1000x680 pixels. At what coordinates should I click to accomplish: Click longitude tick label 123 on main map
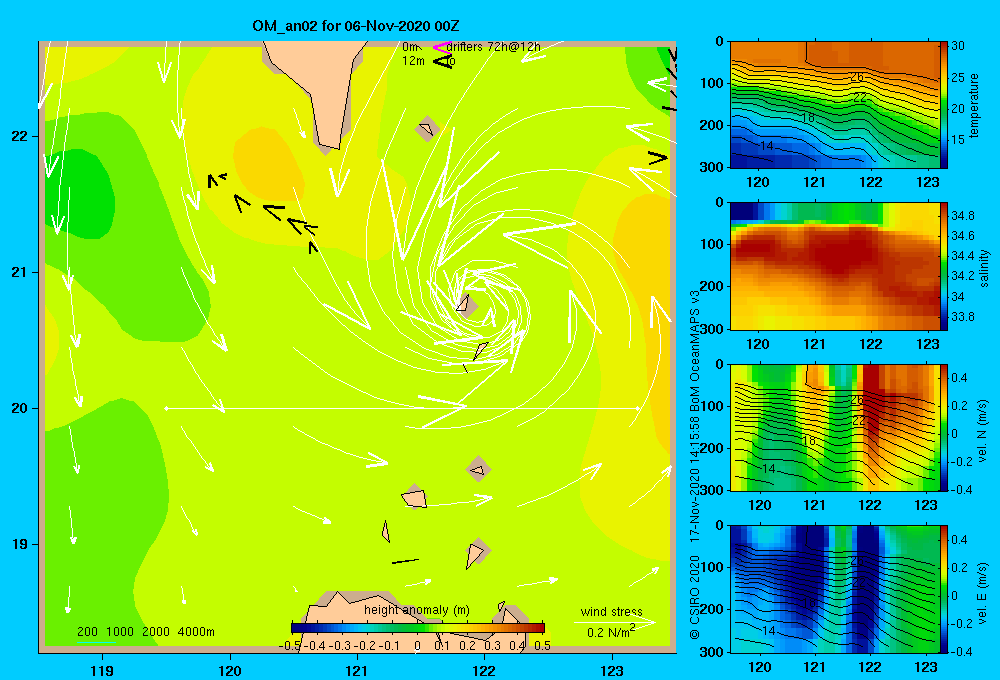tap(612, 670)
